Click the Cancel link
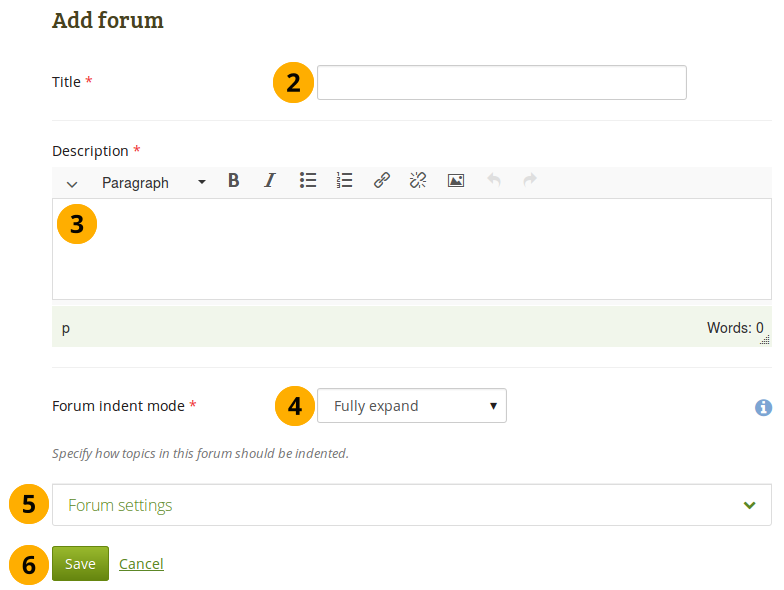The width and height of the screenshot is (784, 590). [141, 564]
